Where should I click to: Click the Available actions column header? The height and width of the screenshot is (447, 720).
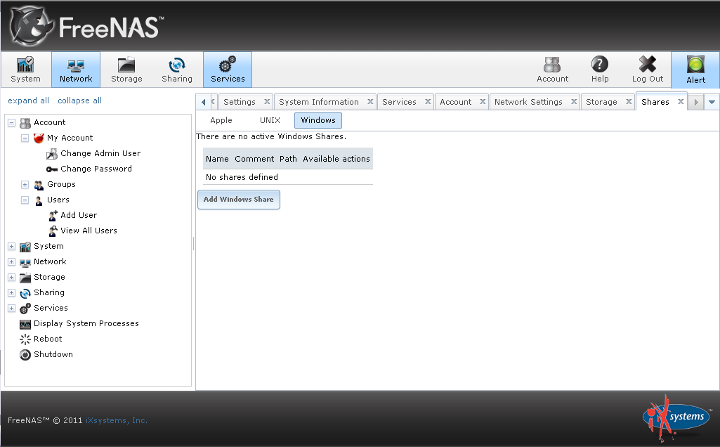point(336,159)
